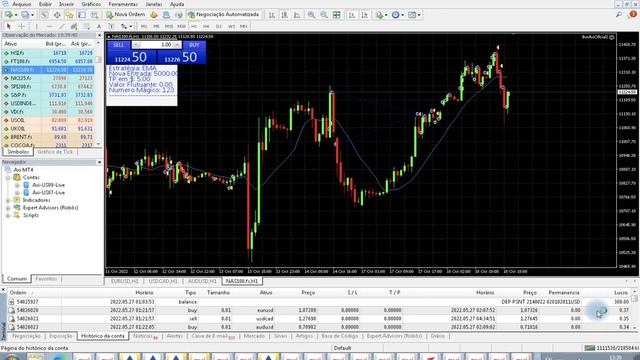This screenshot has height=360, width=640.
Task: Toggle Negociação Automatizada
Action: point(224,15)
